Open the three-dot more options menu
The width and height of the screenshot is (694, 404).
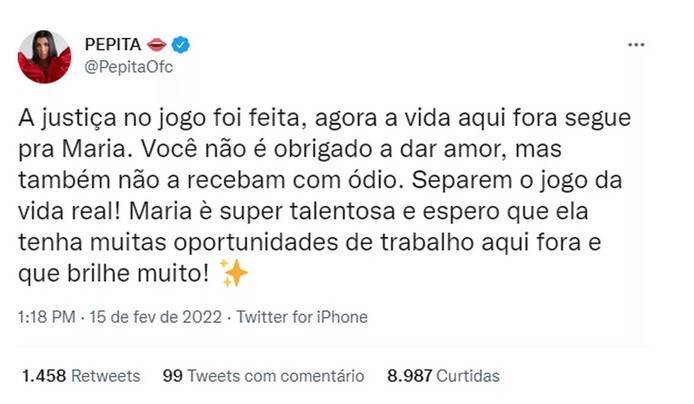click(x=636, y=45)
